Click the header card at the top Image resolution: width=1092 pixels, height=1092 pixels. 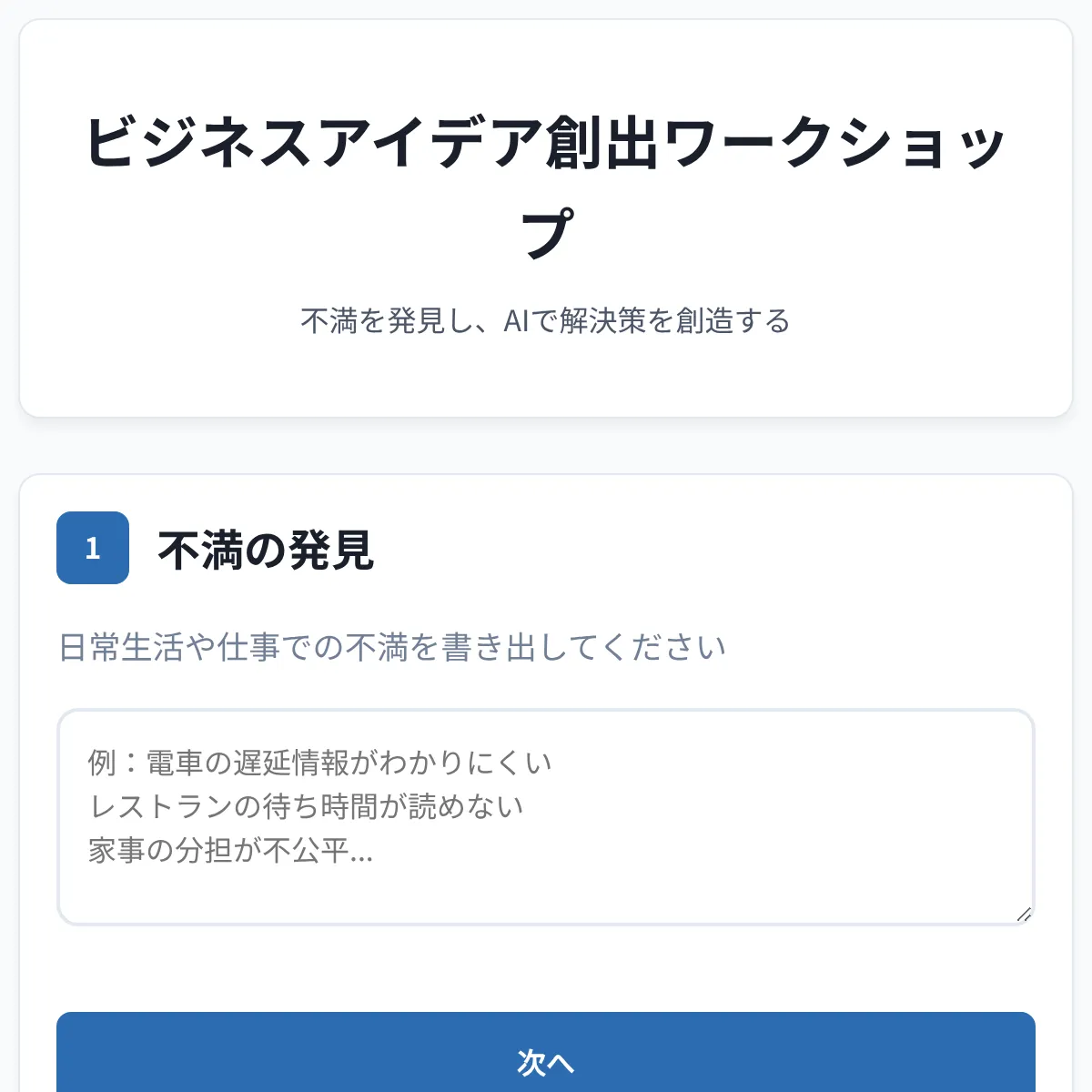click(546, 218)
